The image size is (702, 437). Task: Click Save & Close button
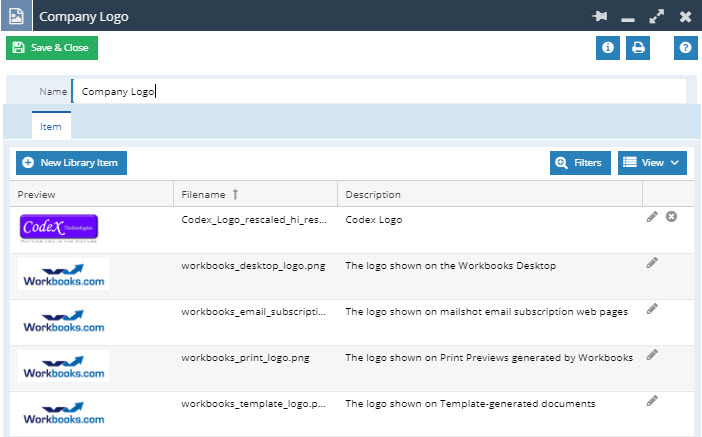(x=52, y=48)
